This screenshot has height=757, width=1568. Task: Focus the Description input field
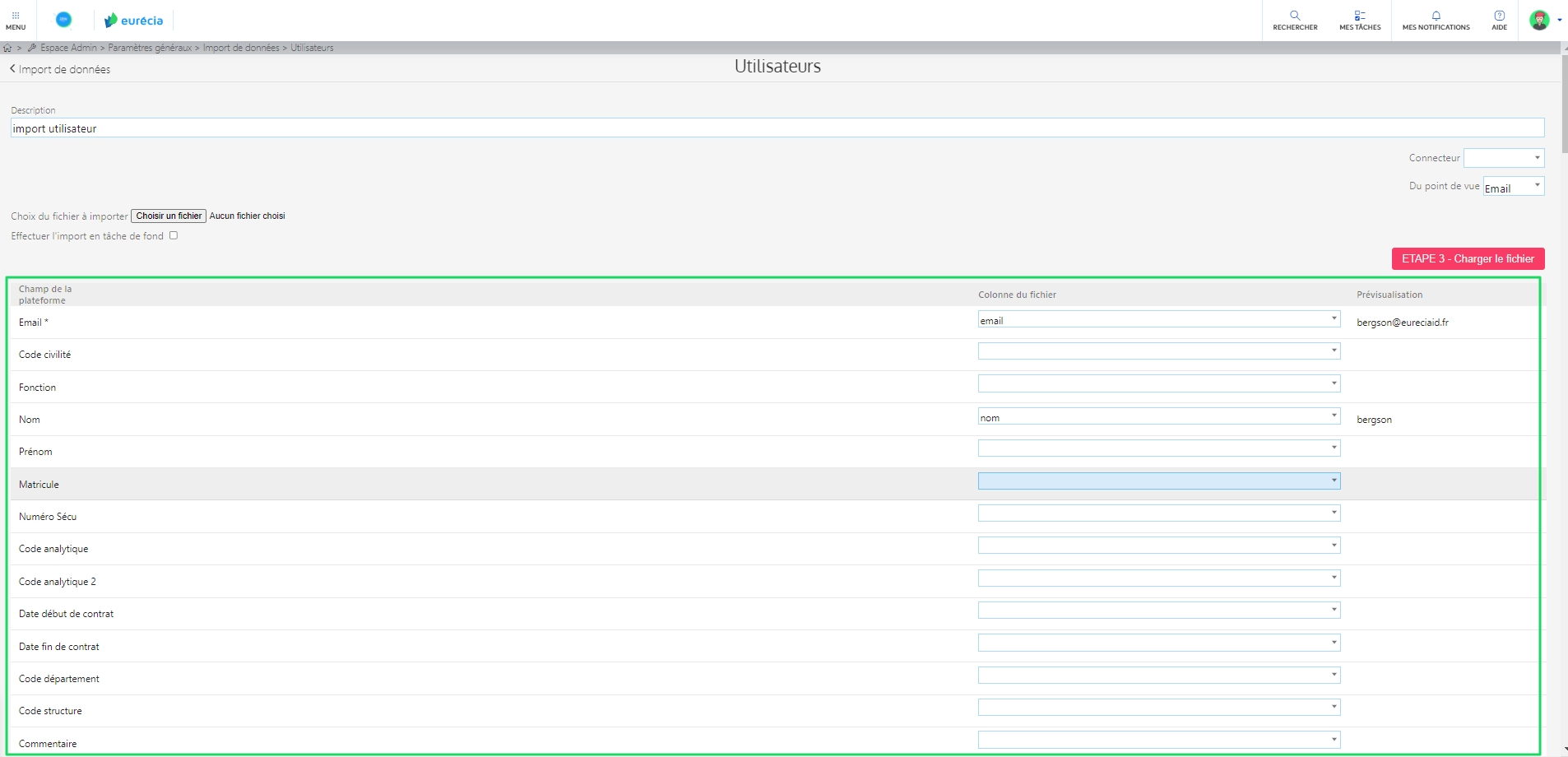[x=777, y=128]
